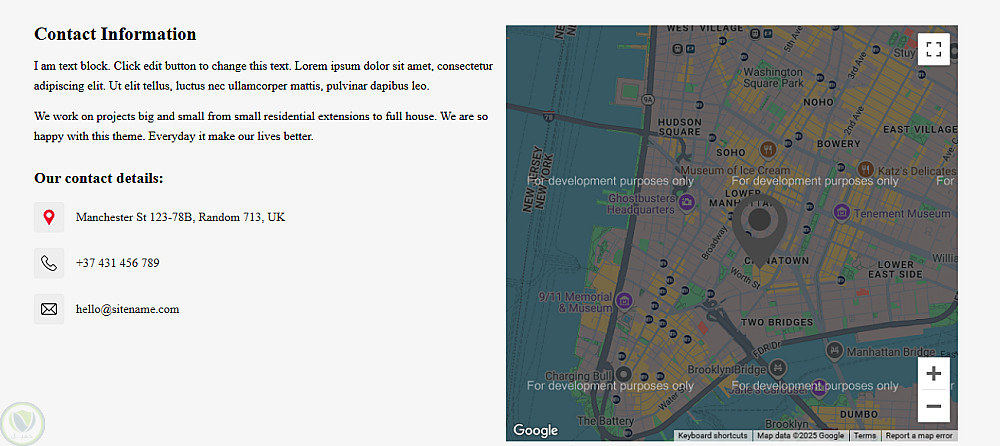The image size is (1000, 446).
Task: Click the Washington Square Park label
Action: click(773, 77)
